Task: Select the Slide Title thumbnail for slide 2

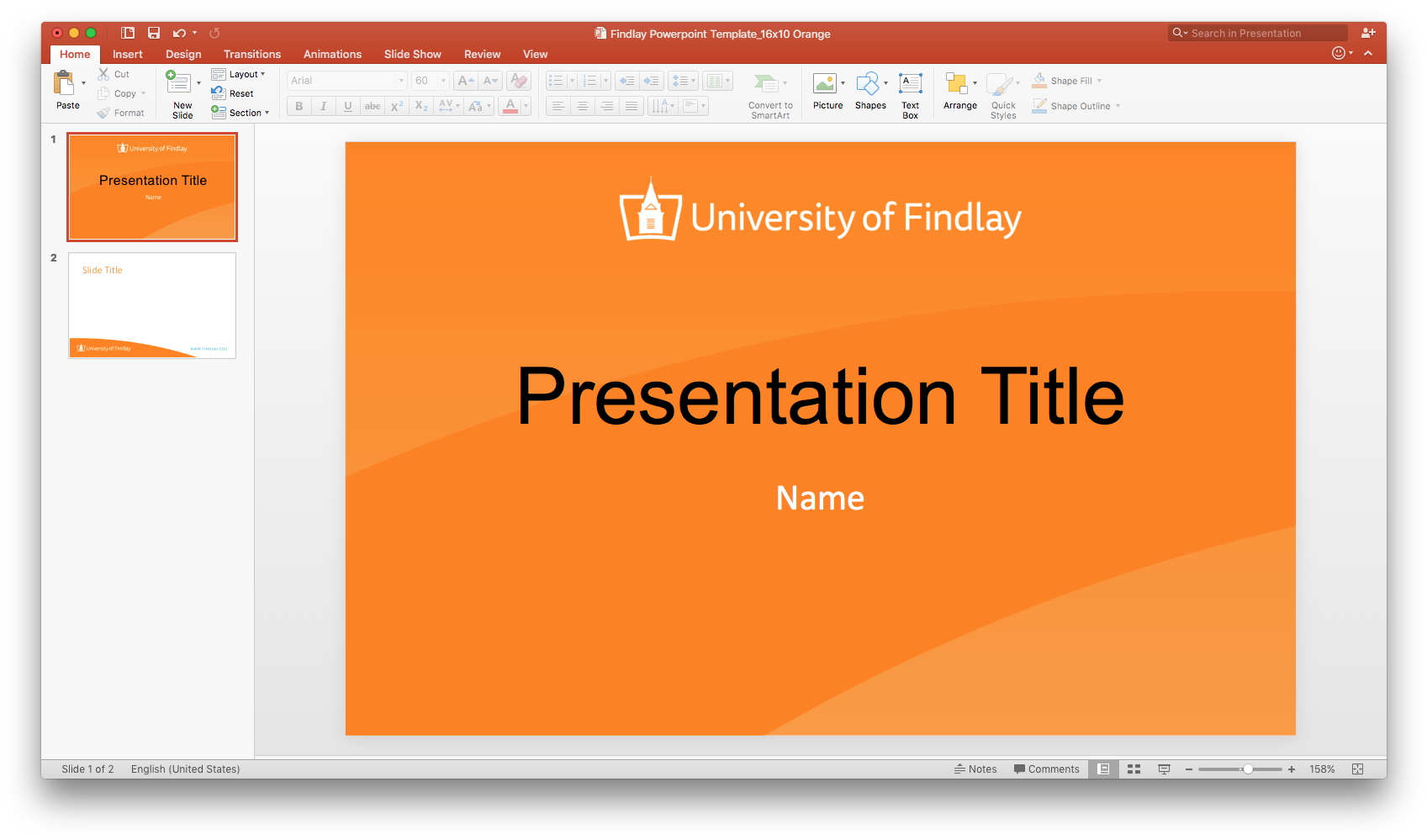Action: [x=151, y=305]
